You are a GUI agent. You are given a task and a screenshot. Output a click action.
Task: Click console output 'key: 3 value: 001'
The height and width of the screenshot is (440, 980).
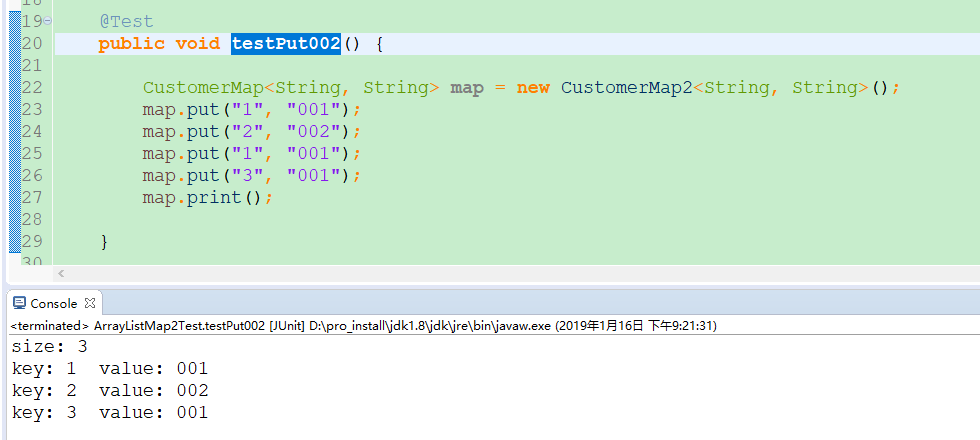coord(109,412)
